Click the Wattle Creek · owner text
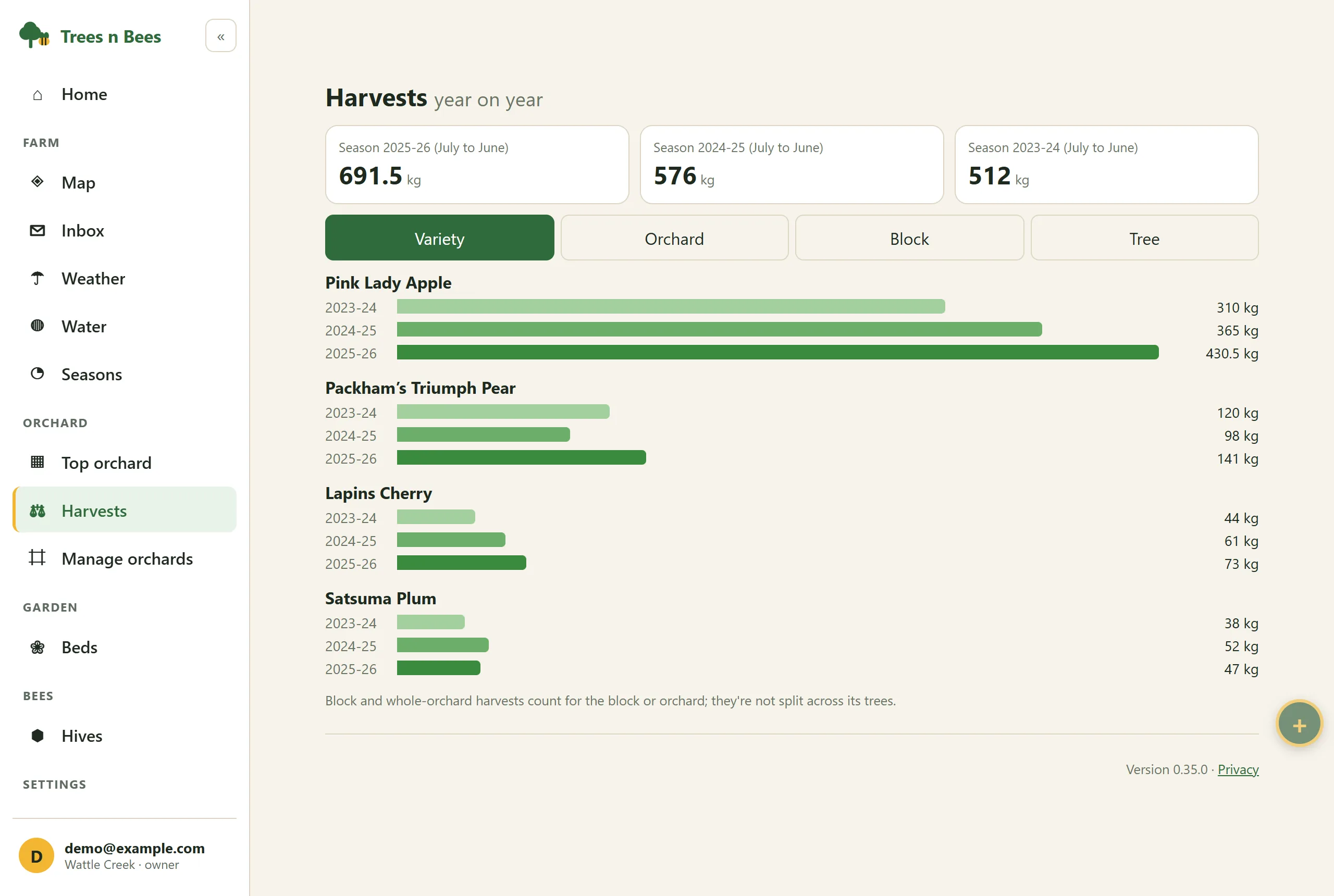Image resolution: width=1334 pixels, height=896 pixels. click(122, 865)
